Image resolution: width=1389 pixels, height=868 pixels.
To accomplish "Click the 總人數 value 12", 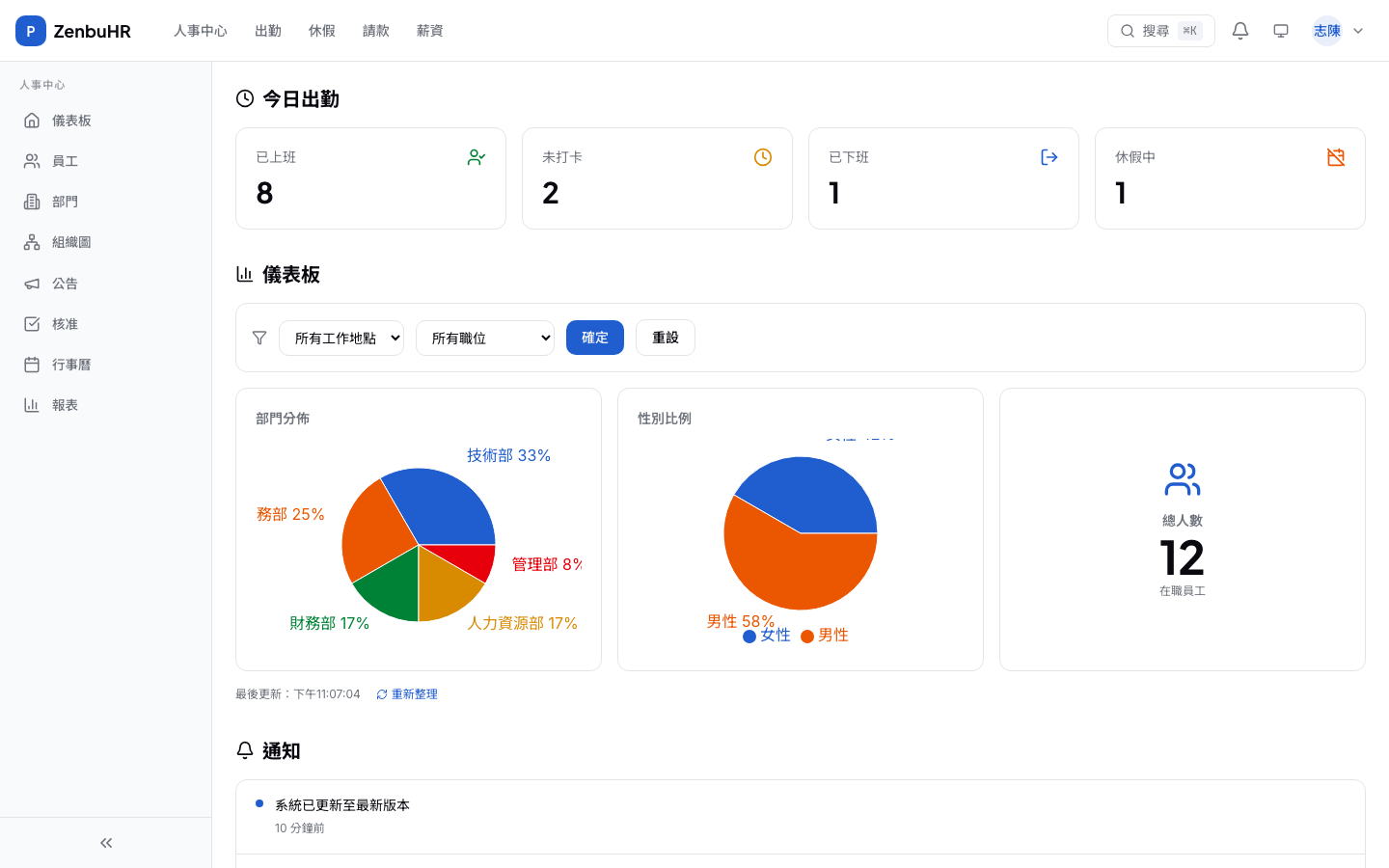I will pos(1183,558).
